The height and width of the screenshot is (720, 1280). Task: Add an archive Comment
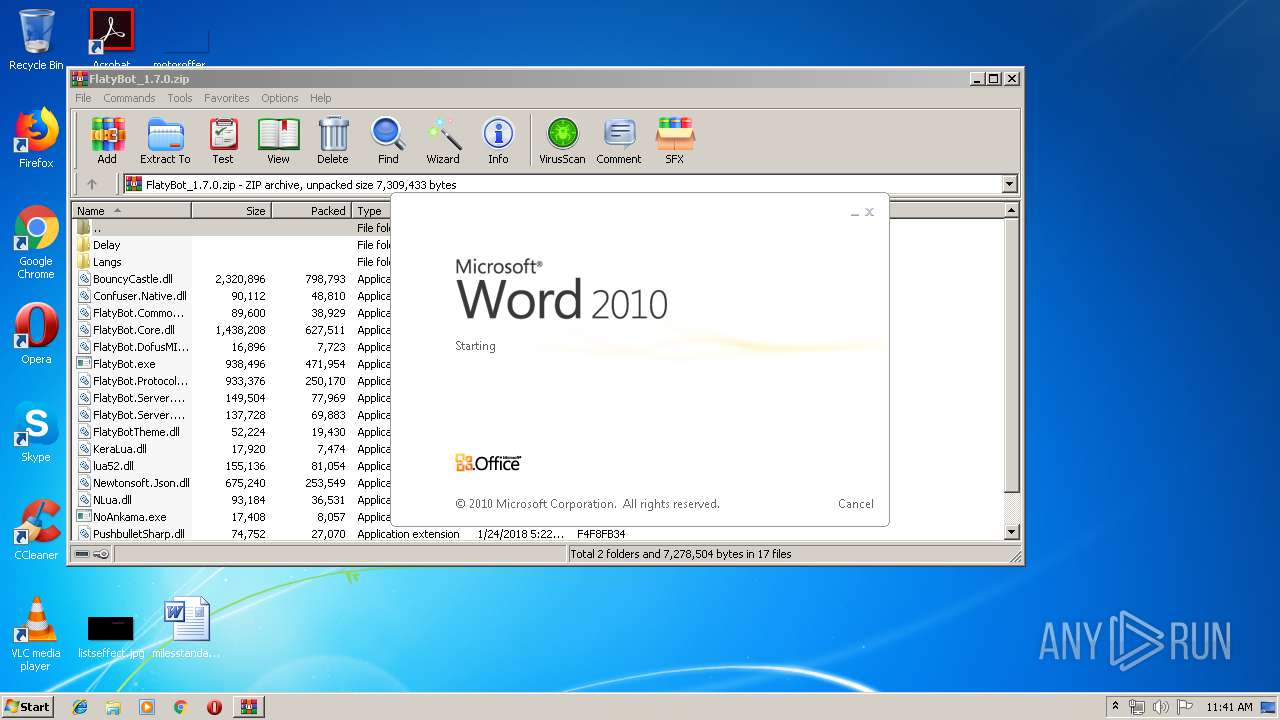[x=619, y=140]
